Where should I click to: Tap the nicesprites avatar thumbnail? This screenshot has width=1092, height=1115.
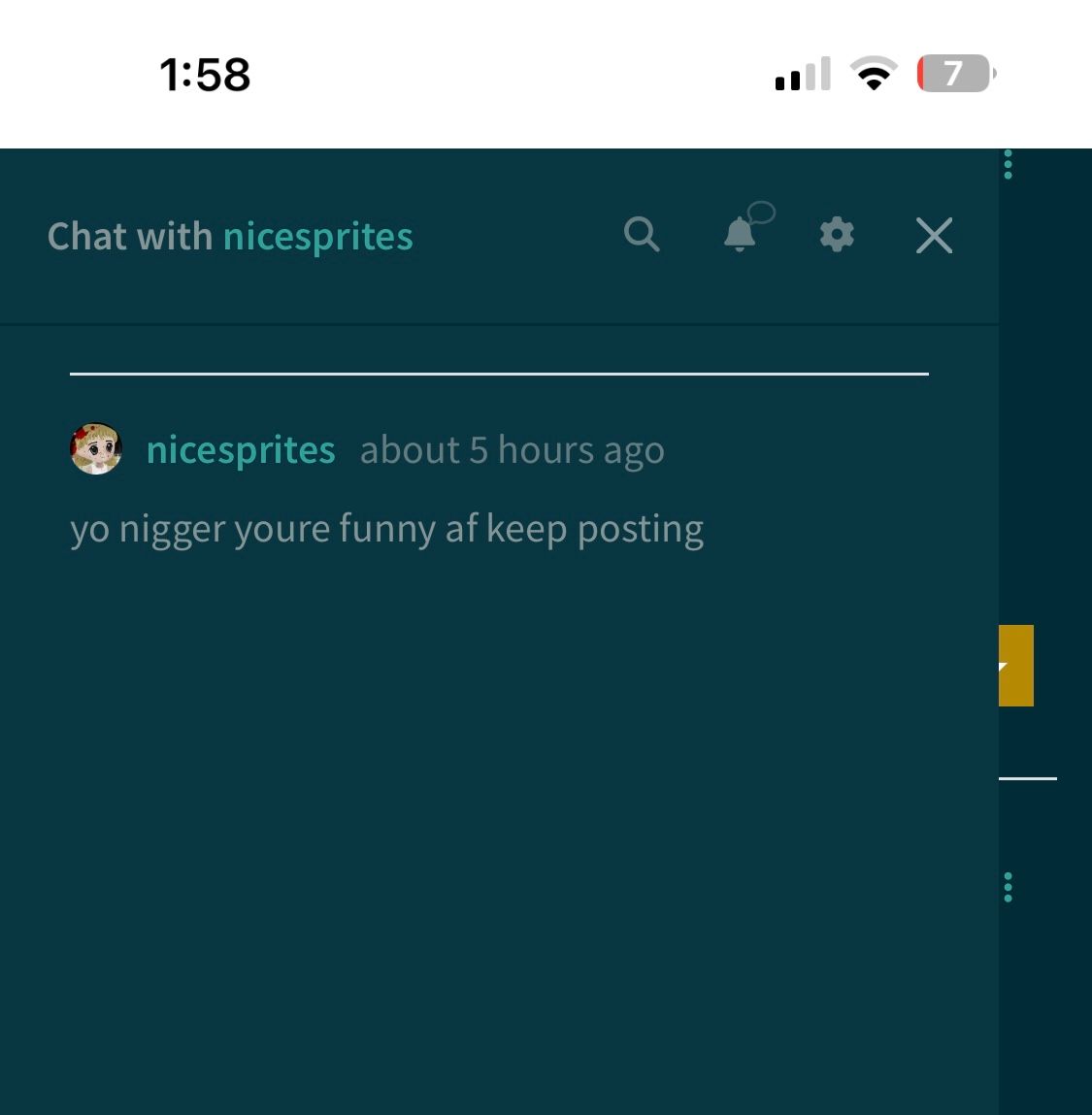coord(96,448)
